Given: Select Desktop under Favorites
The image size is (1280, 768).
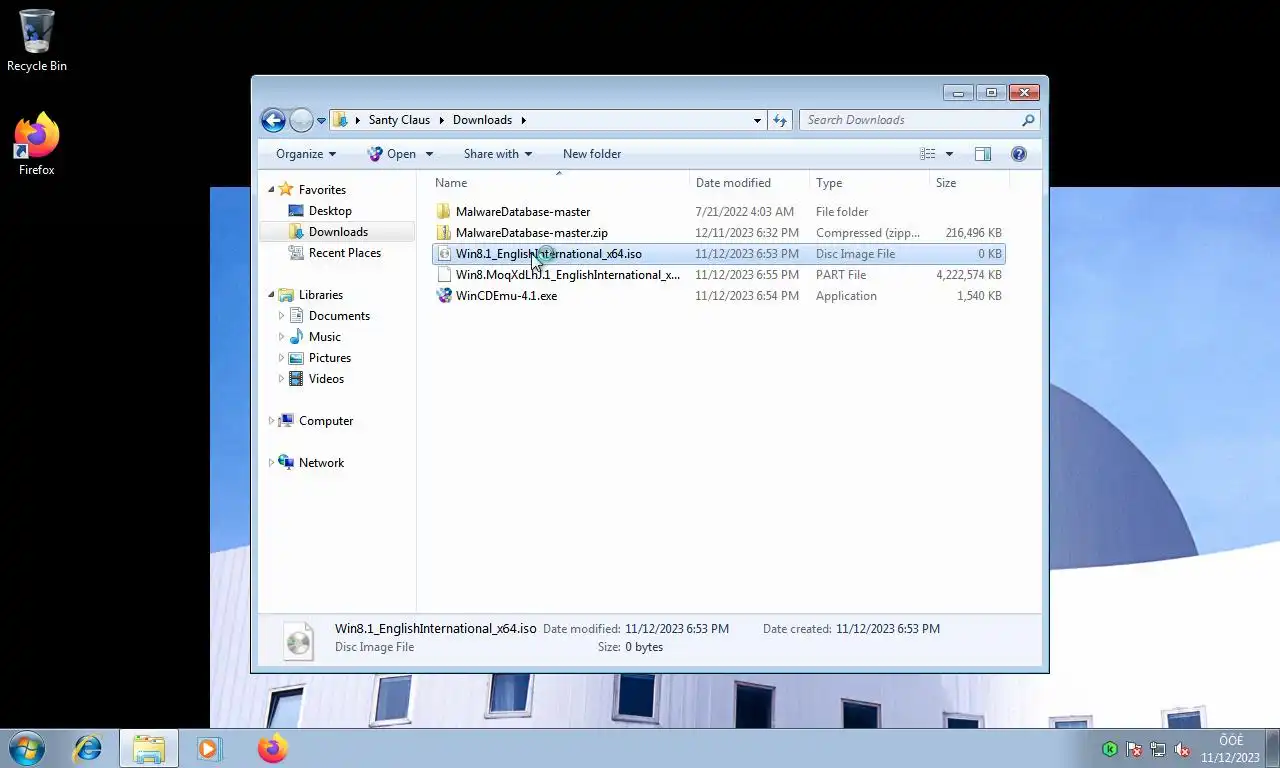Looking at the screenshot, I should [330, 211].
